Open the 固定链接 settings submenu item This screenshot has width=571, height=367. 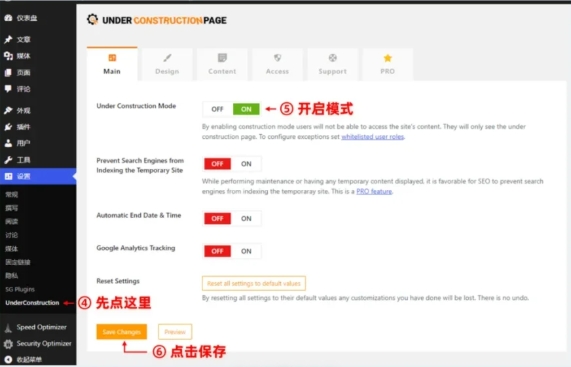click(x=17, y=262)
